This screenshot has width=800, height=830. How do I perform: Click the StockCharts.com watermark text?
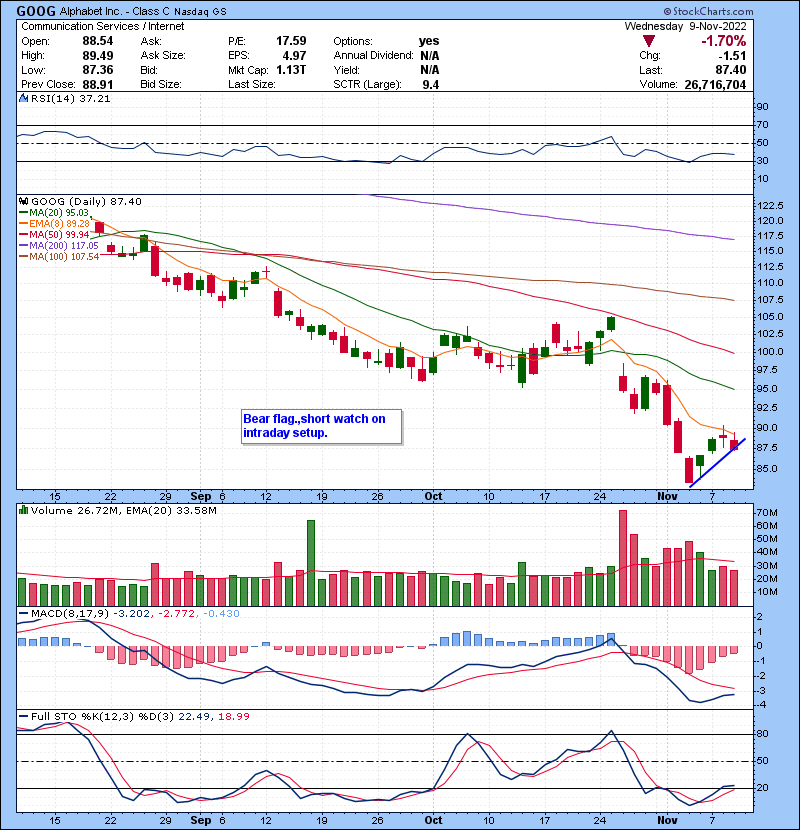click(x=708, y=11)
